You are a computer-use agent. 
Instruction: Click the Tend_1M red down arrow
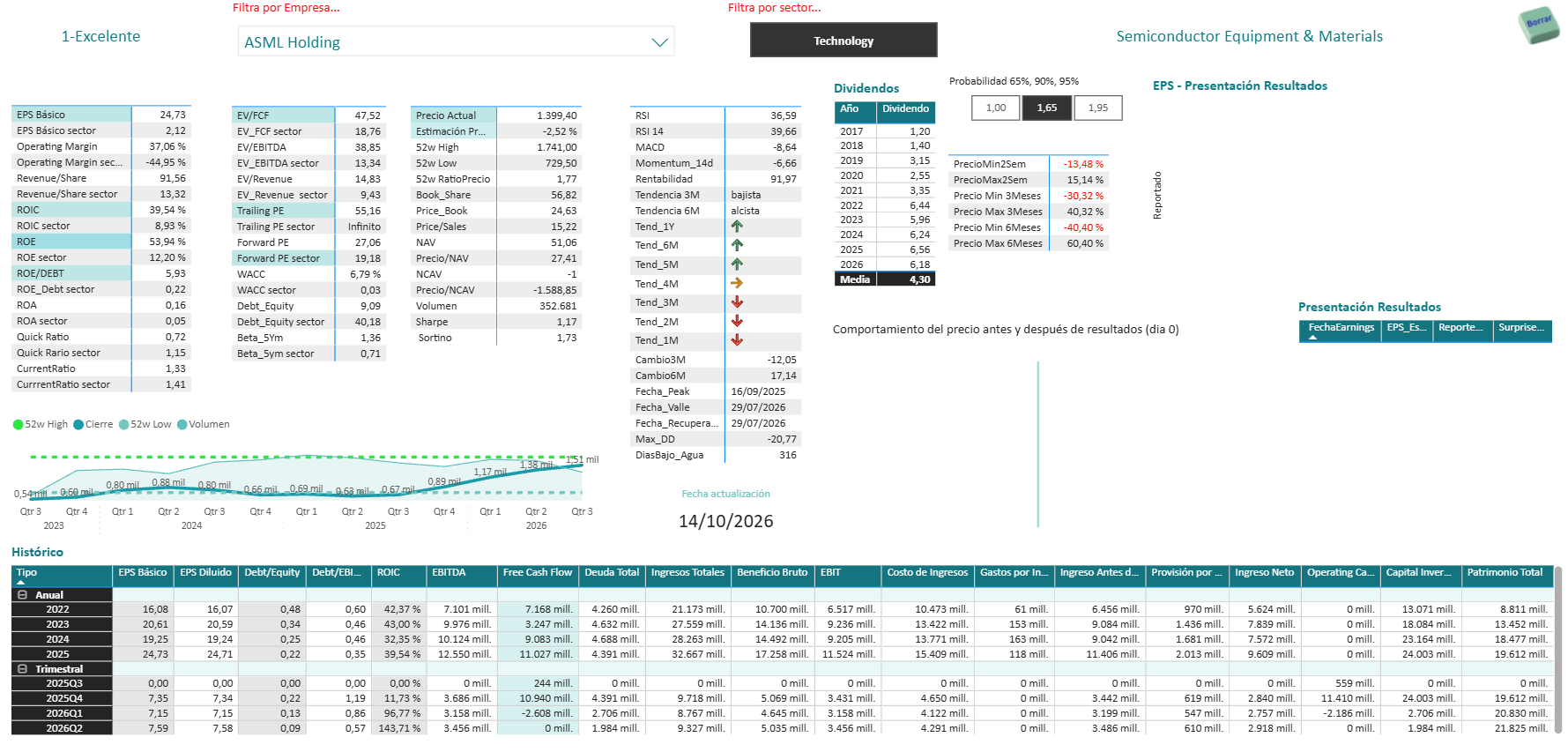tap(737, 340)
